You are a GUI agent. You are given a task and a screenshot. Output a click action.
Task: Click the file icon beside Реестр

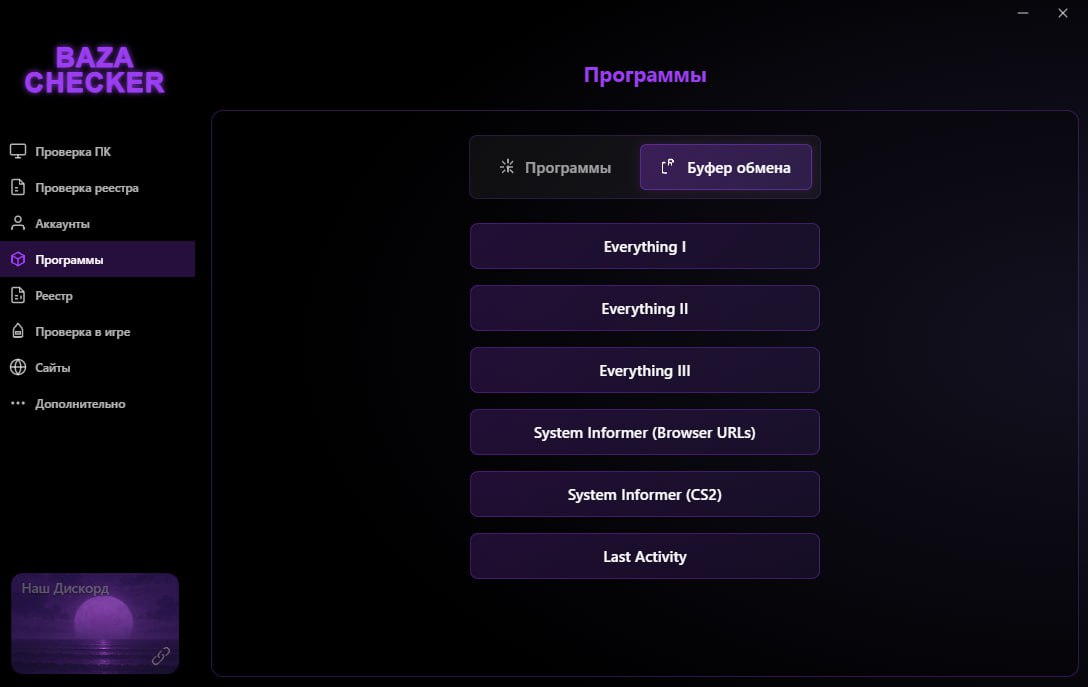tap(18, 296)
